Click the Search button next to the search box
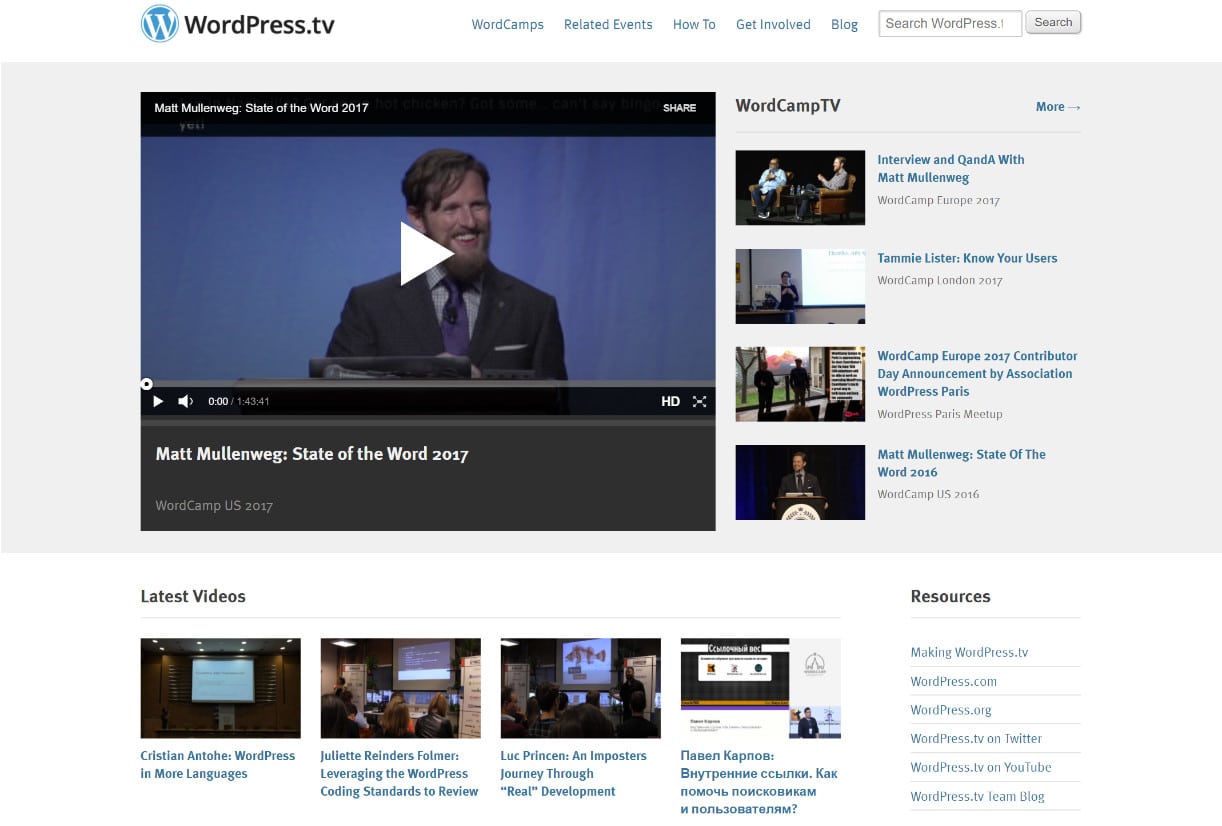This screenshot has height=826, width=1222. point(1052,22)
